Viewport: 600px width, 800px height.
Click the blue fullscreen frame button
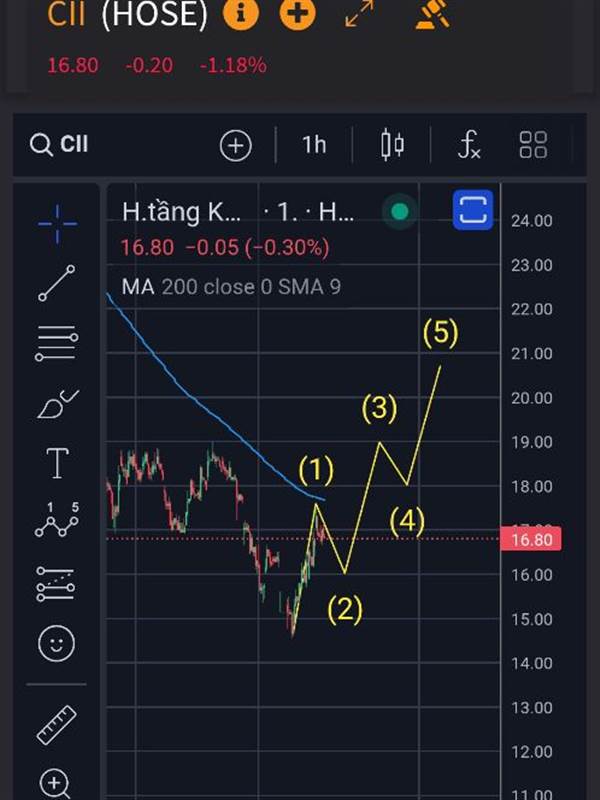click(x=473, y=210)
